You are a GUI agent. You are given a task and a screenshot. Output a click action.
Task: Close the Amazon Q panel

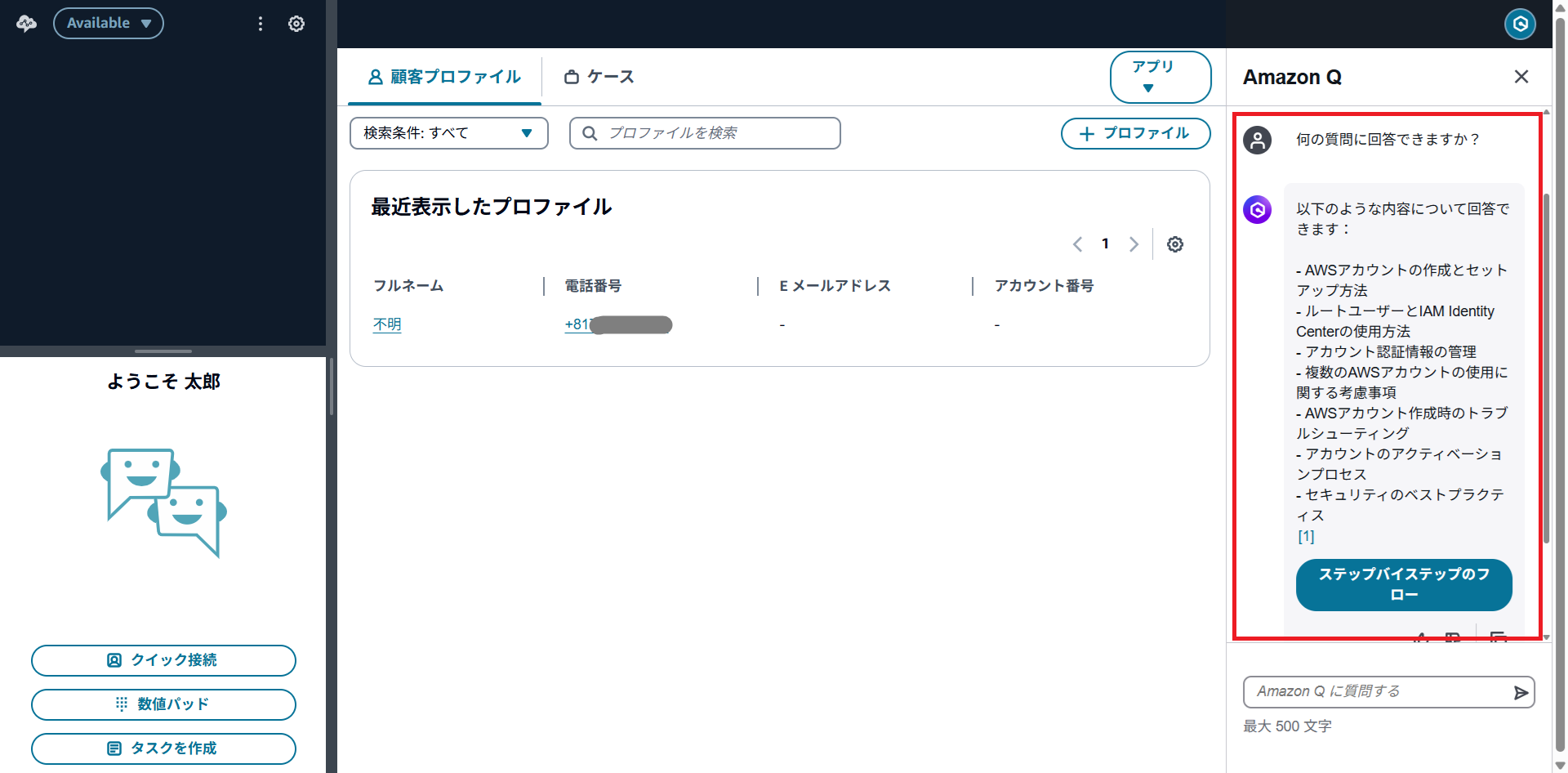point(1521,77)
